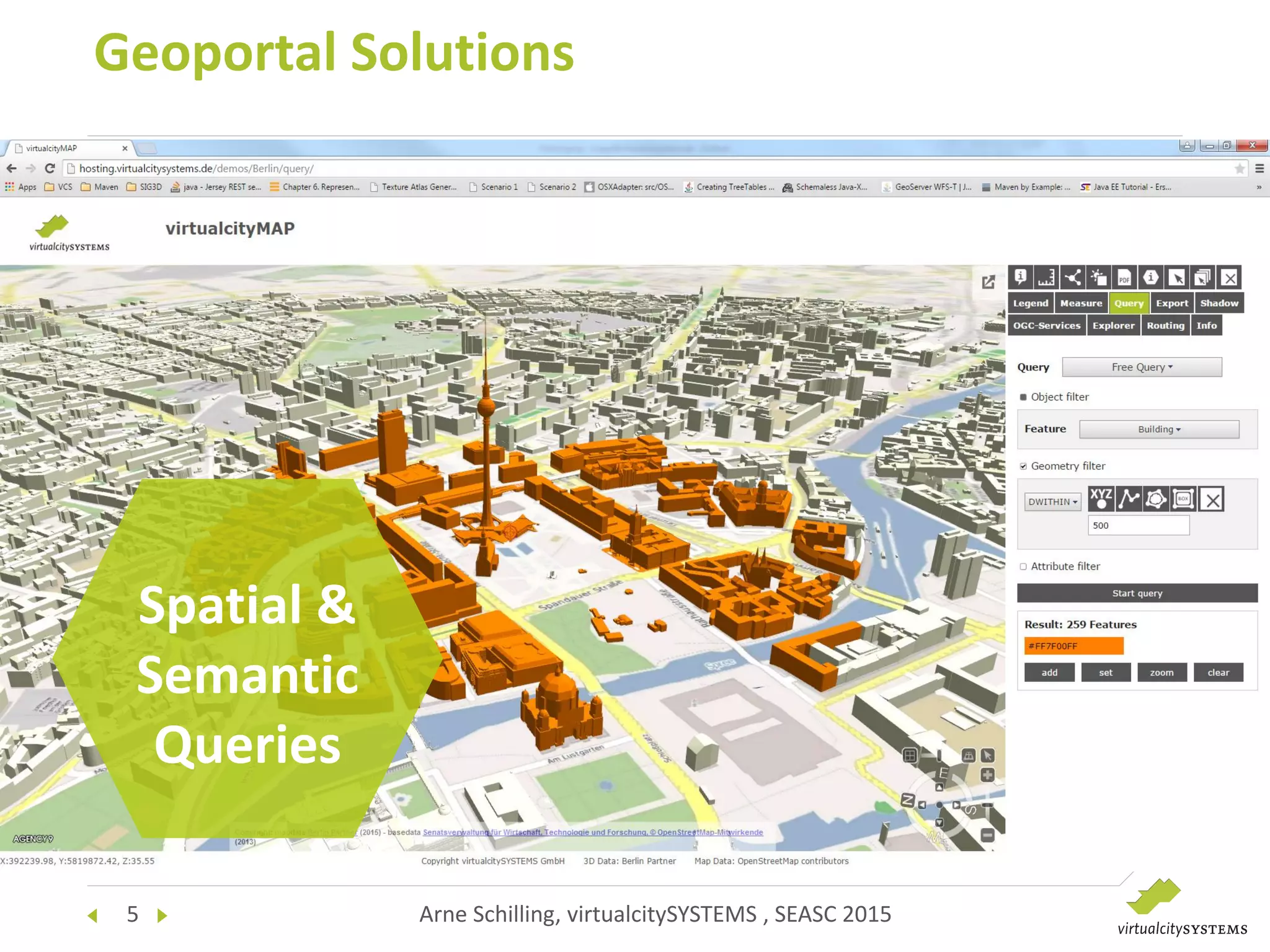Open the OGC-Services tab
This screenshot has height=952, width=1270.
1047,325
